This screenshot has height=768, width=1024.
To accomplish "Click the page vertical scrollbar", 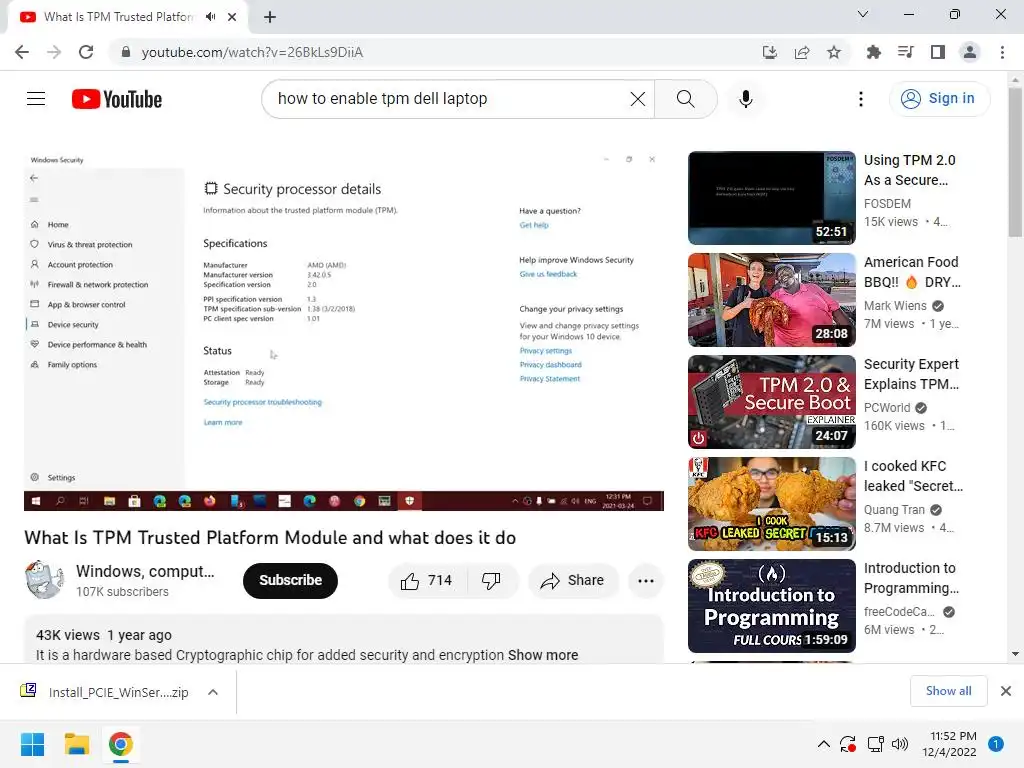I will coord(1015,163).
